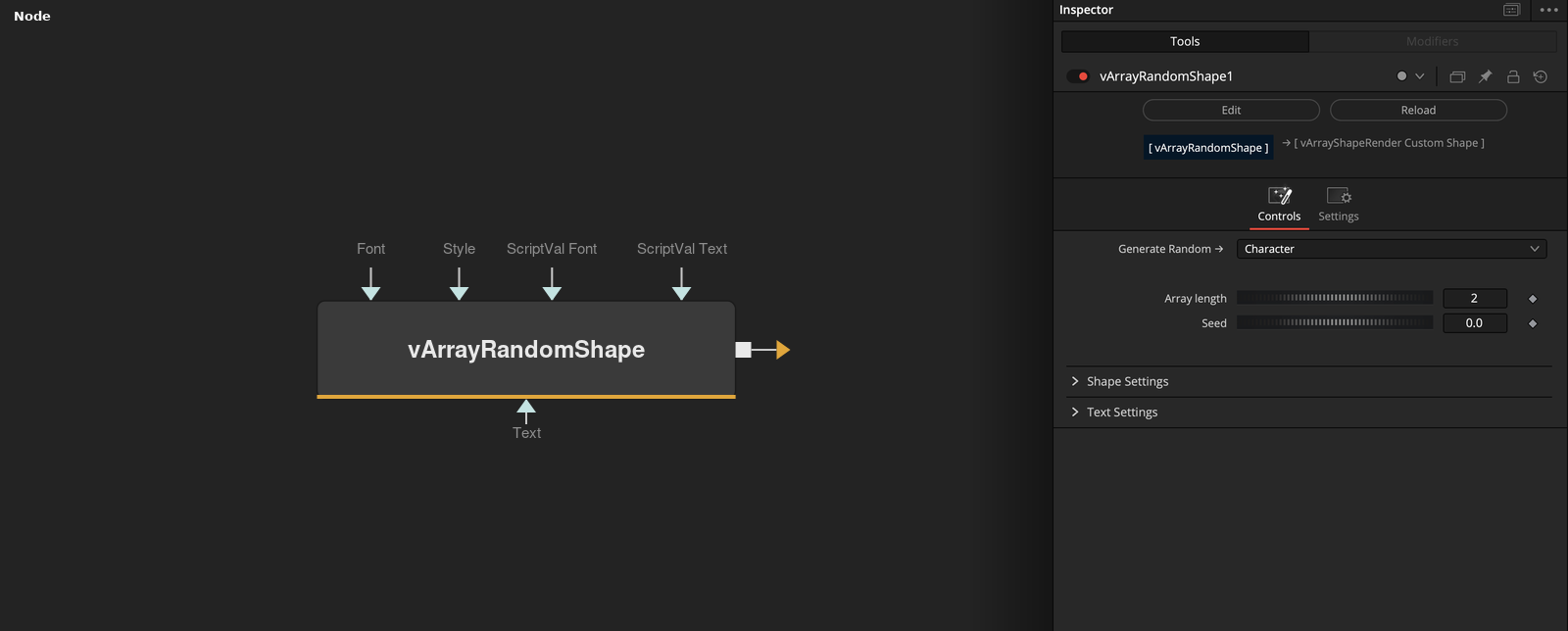
Task: Click the Array length value field
Action: coord(1475,298)
